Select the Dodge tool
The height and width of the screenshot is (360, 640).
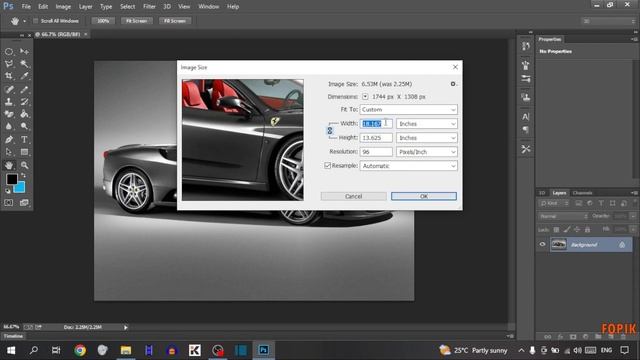(x=24, y=126)
